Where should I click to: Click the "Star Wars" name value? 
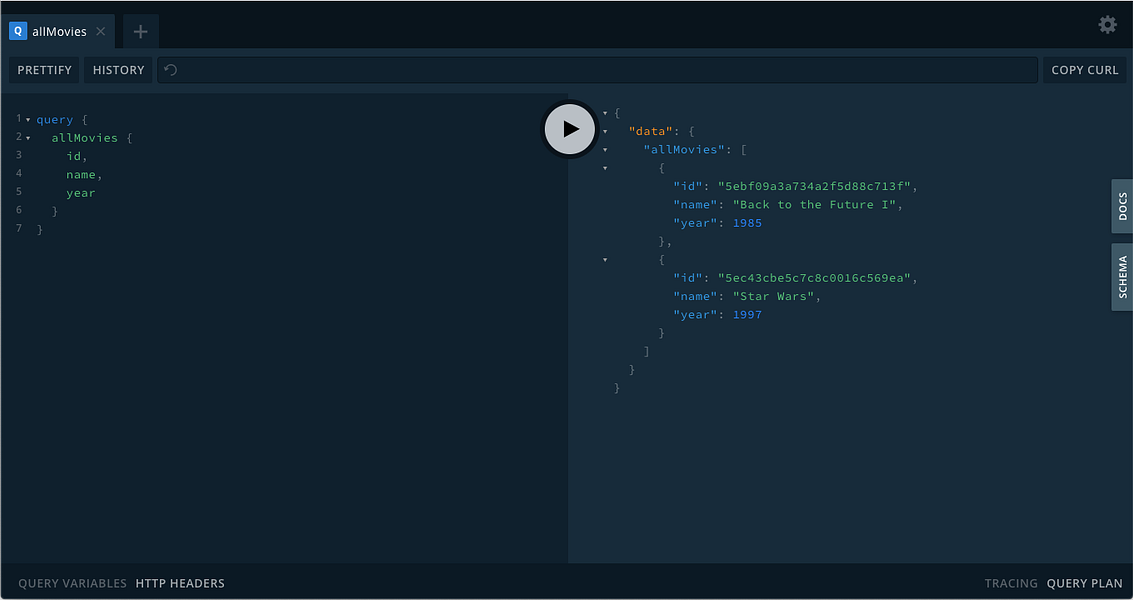[x=774, y=296]
